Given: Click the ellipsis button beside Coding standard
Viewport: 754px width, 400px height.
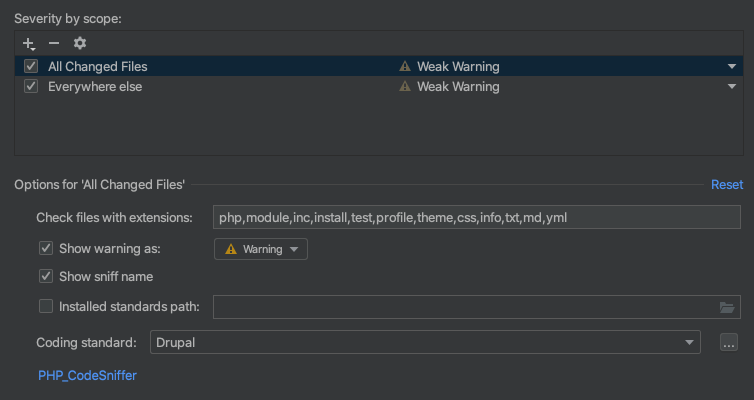Looking at the screenshot, I should point(729,343).
